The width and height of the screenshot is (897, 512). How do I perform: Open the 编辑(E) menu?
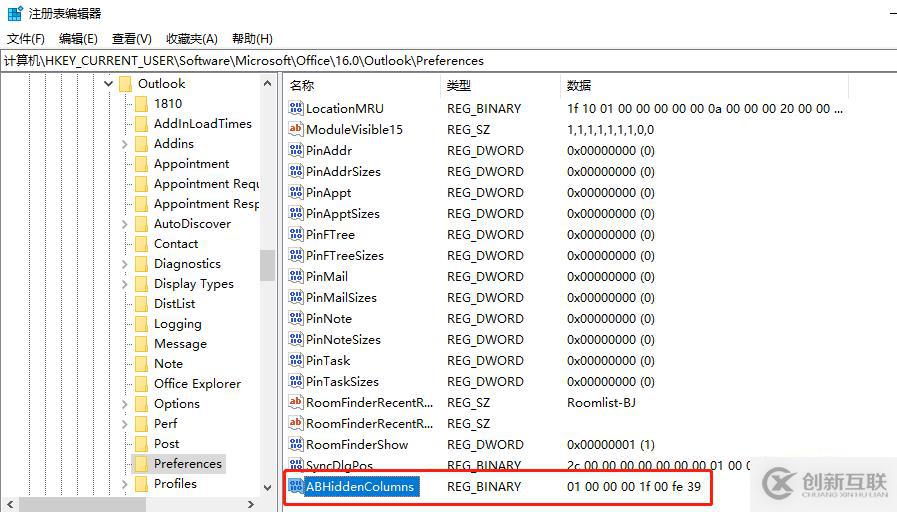tap(78, 39)
